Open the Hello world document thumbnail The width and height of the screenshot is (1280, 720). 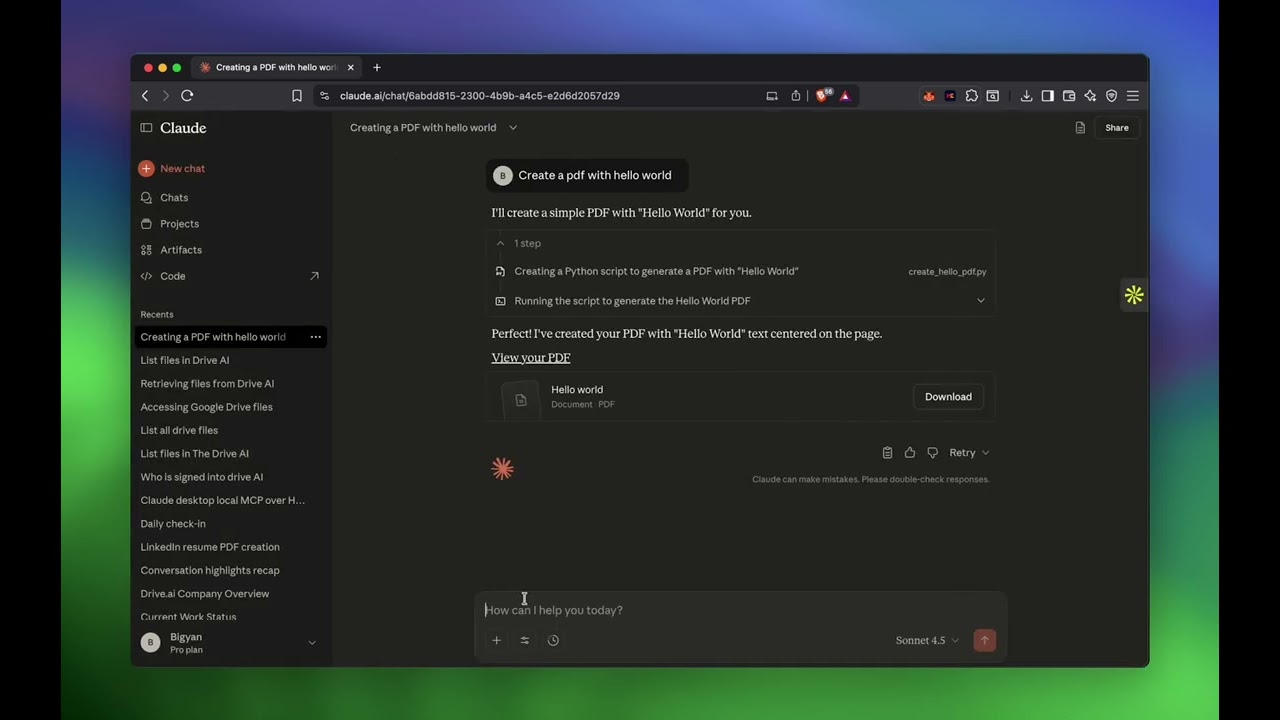pos(521,400)
